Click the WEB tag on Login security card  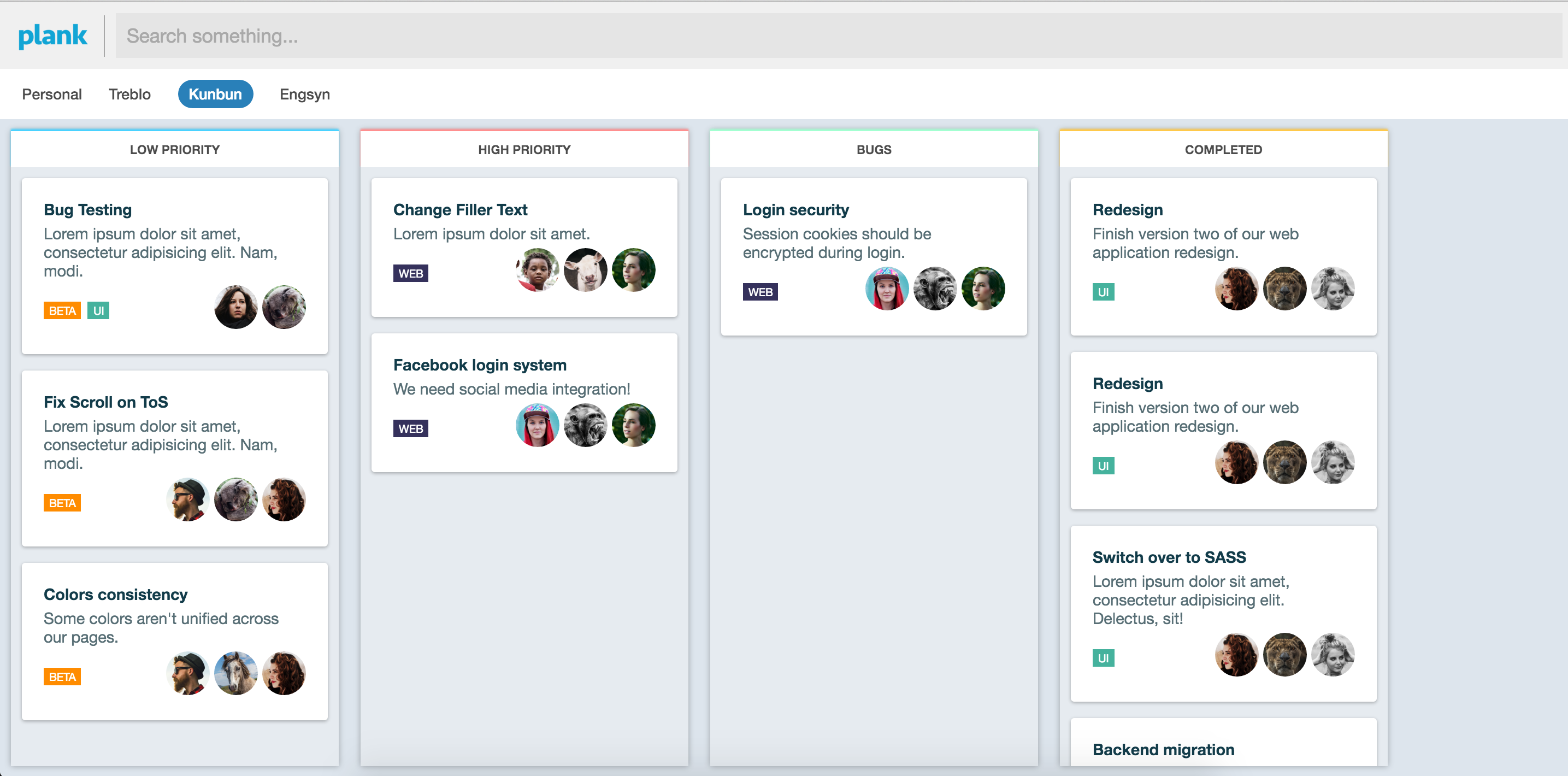[x=759, y=292]
